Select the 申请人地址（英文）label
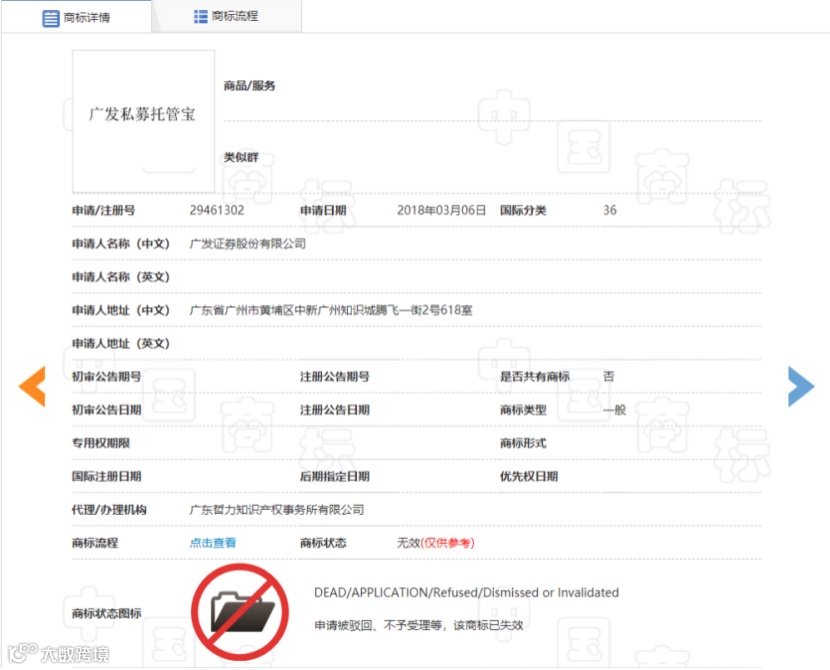830x670 pixels. click(121, 343)
